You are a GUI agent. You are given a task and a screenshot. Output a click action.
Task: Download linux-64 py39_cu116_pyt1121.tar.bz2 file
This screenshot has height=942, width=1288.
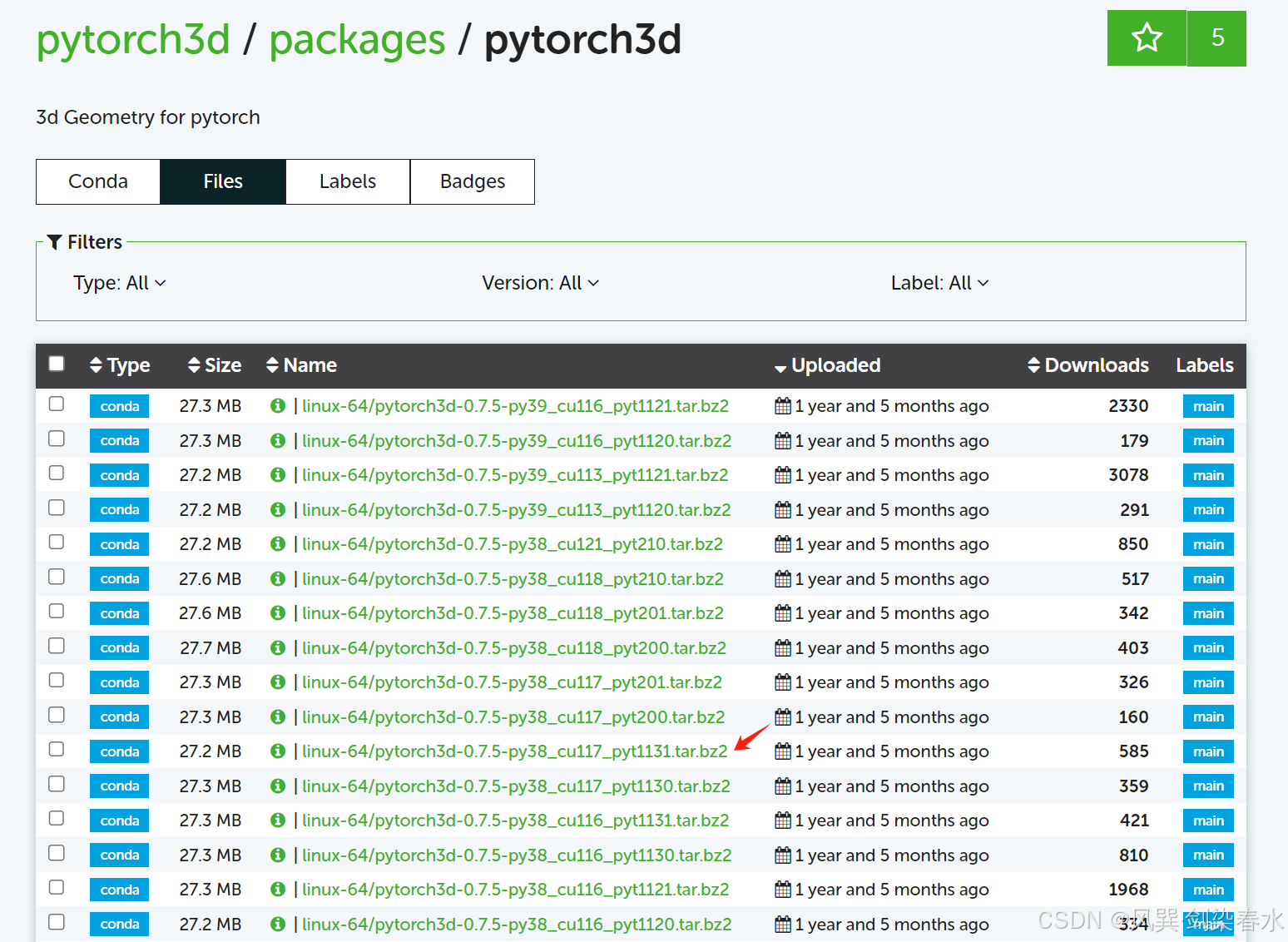click(515, 406)
